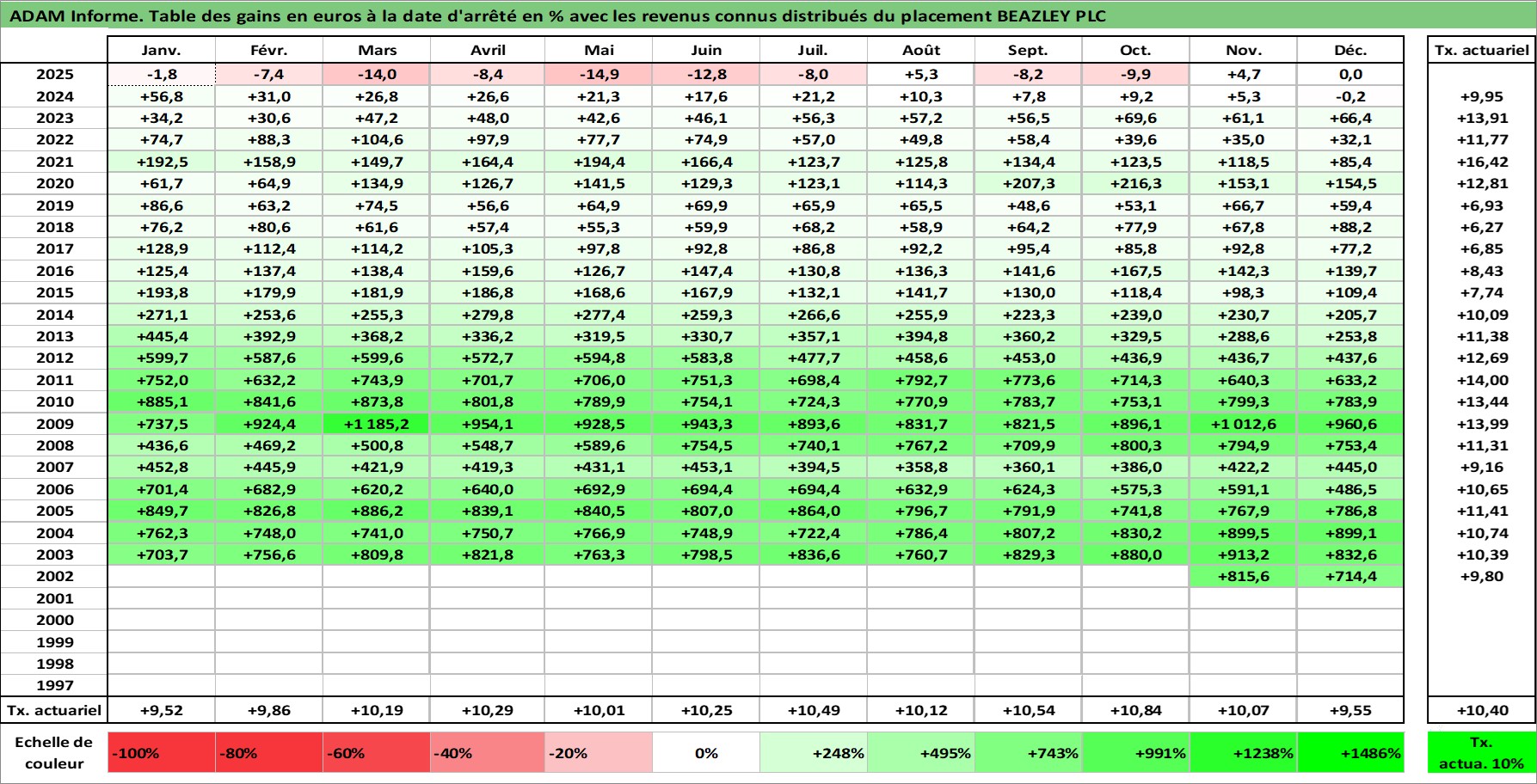Select the +6,27 actuarial rate for 2018
This screenshot has width=1537, height=784.
coord(1481,228)
